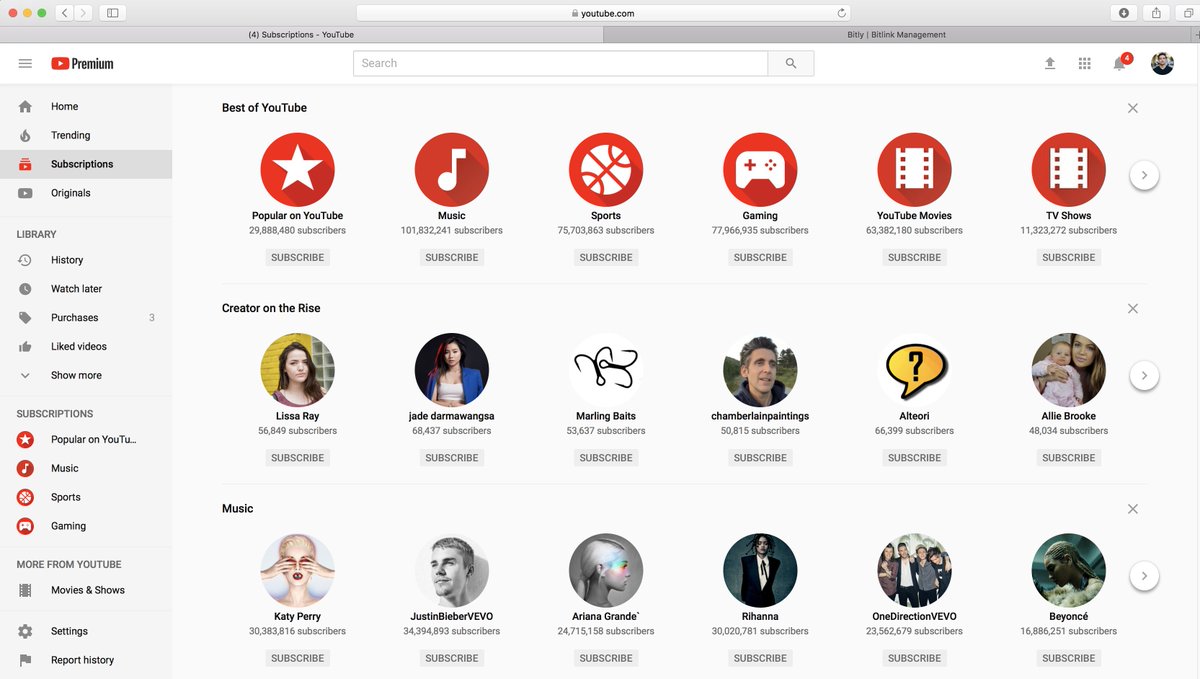Image resolution: width=1200 pixels, height=679 pixels.
Task: Open Watch later in the sidebar
Action: [x=86, y=289]
